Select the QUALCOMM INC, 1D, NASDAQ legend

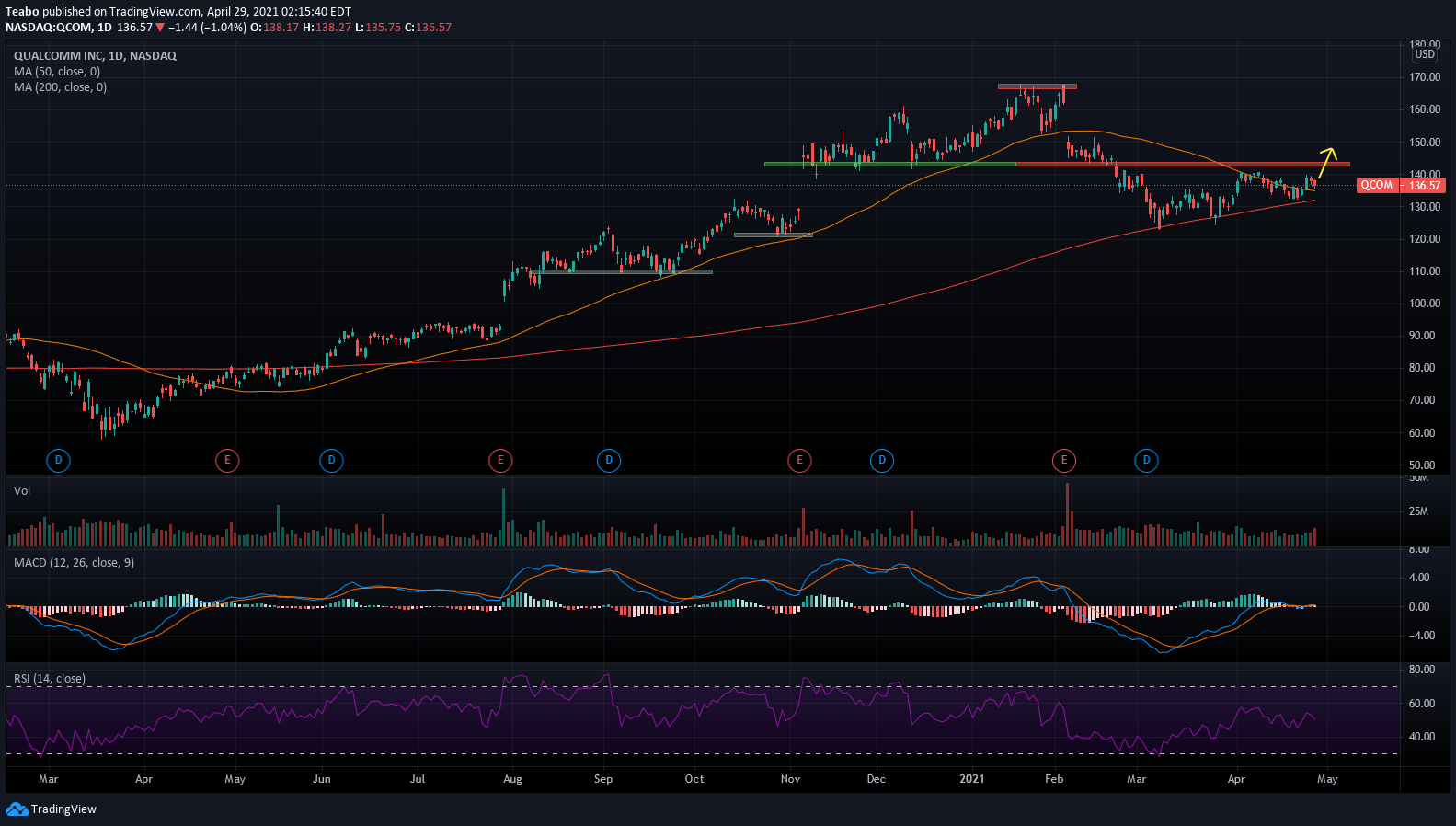(x=95, y=56)
